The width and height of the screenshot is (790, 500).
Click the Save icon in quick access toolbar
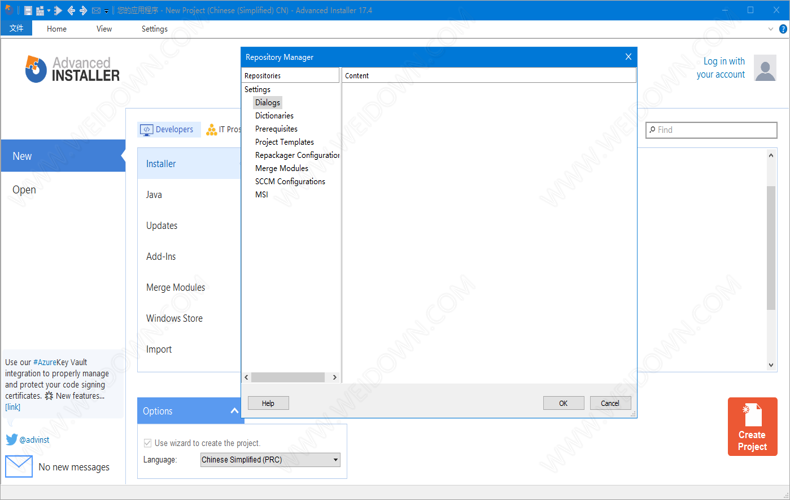pyautogui.click(x=28, y=10)
